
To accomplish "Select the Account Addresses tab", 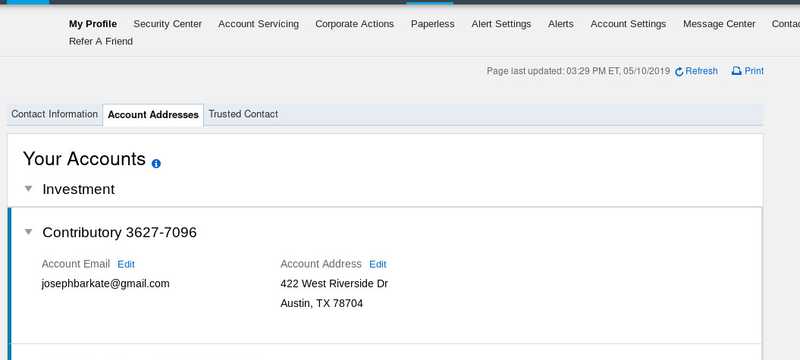I will 153,115.
